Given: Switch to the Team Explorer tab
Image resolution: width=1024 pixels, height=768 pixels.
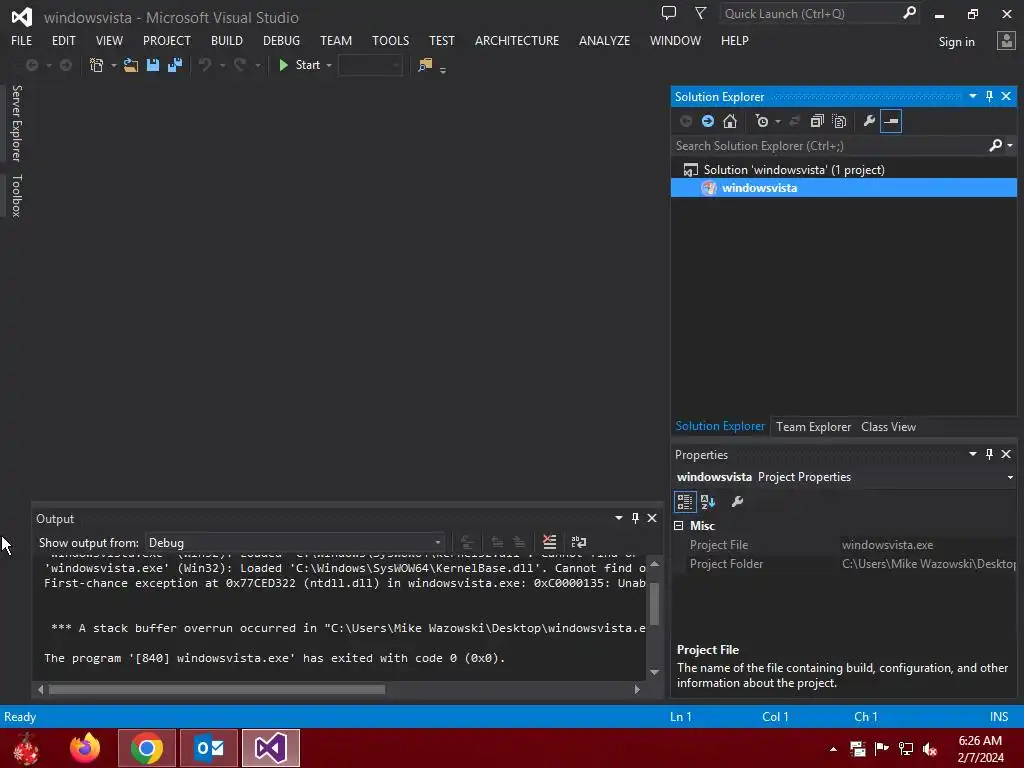Looking at the screenshot, I should coord(813,426).
